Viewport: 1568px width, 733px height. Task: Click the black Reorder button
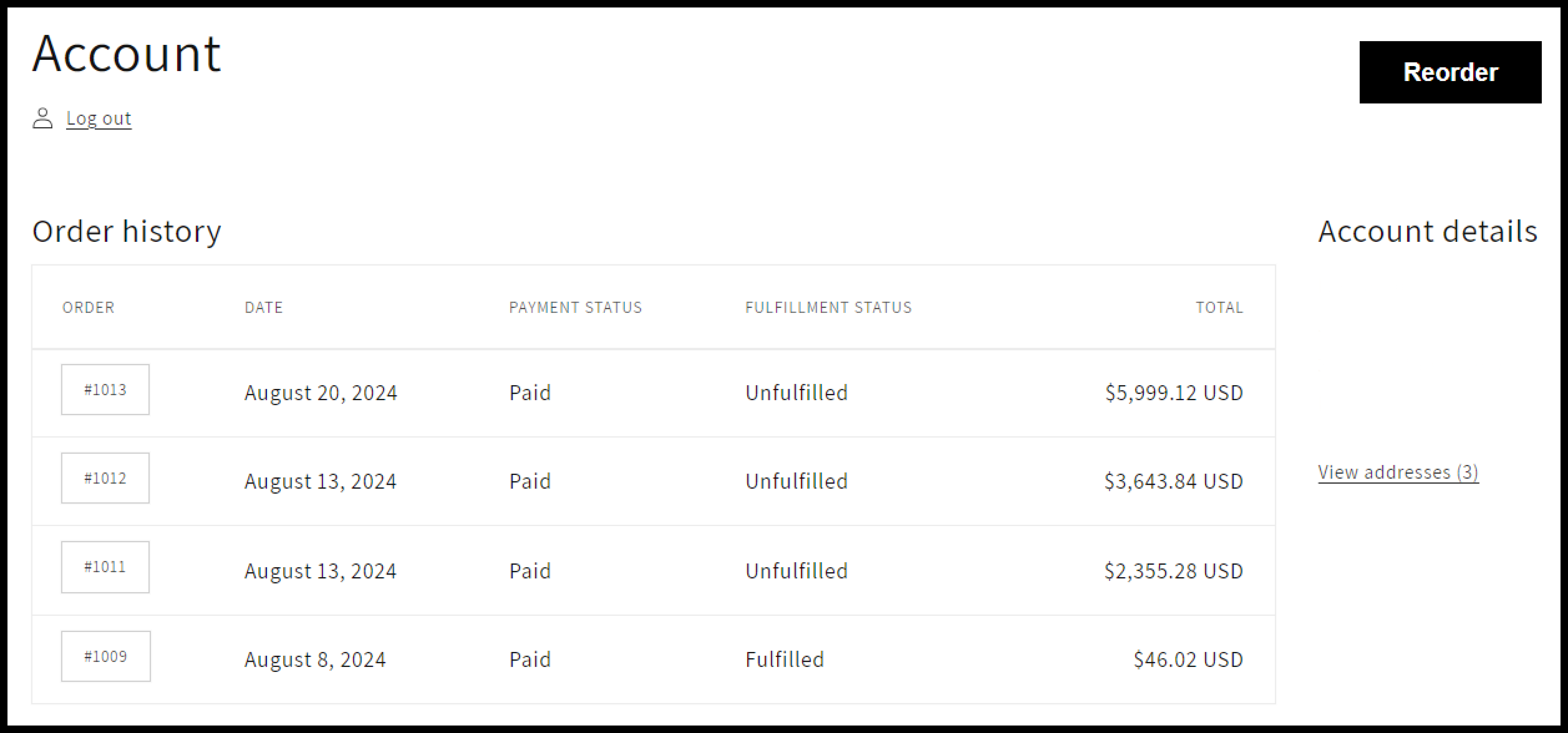coord(1450,72)
